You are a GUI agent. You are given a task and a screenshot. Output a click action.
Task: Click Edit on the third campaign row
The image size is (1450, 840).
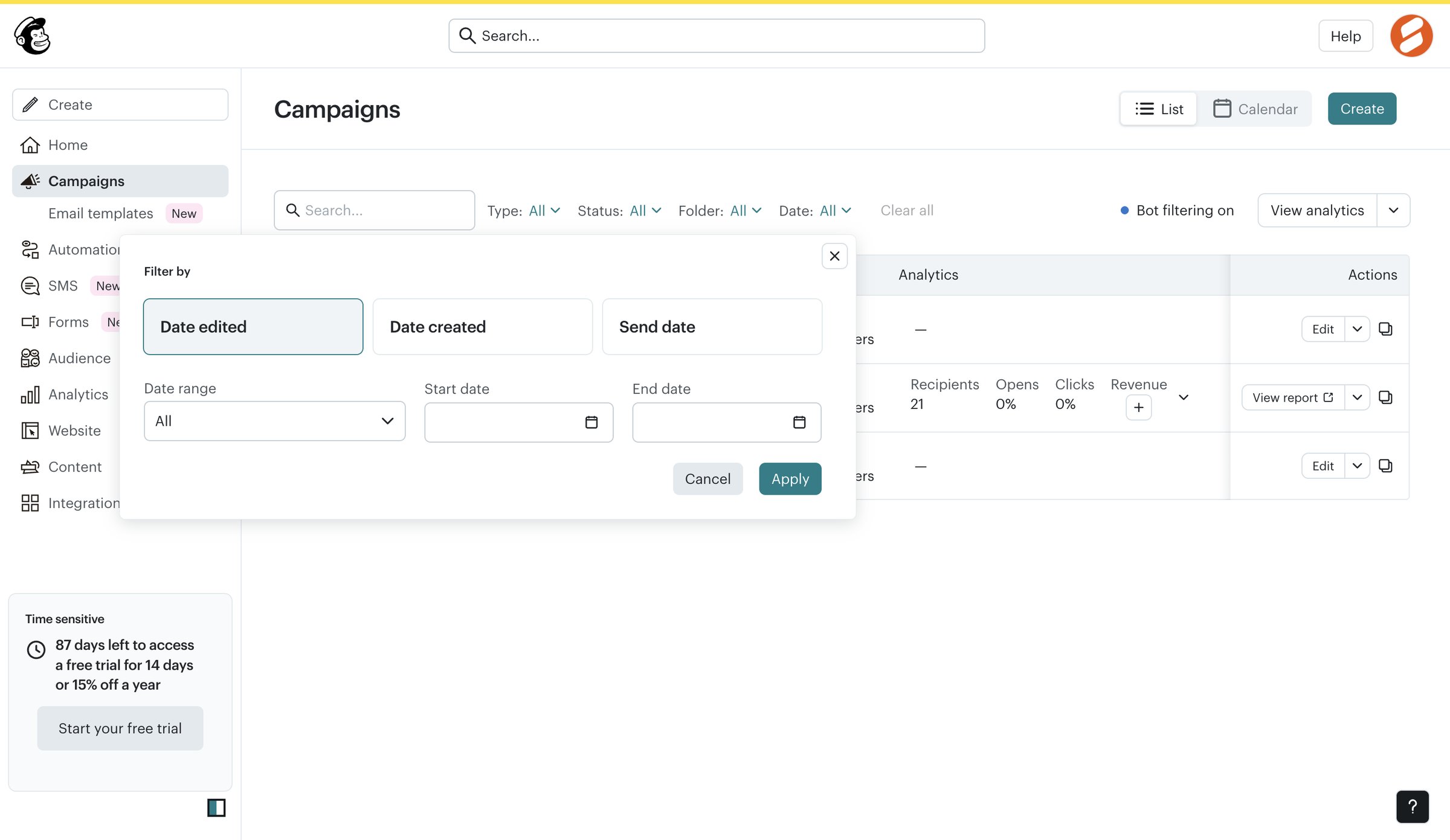pyautogui.click(x=1323, y=466)
